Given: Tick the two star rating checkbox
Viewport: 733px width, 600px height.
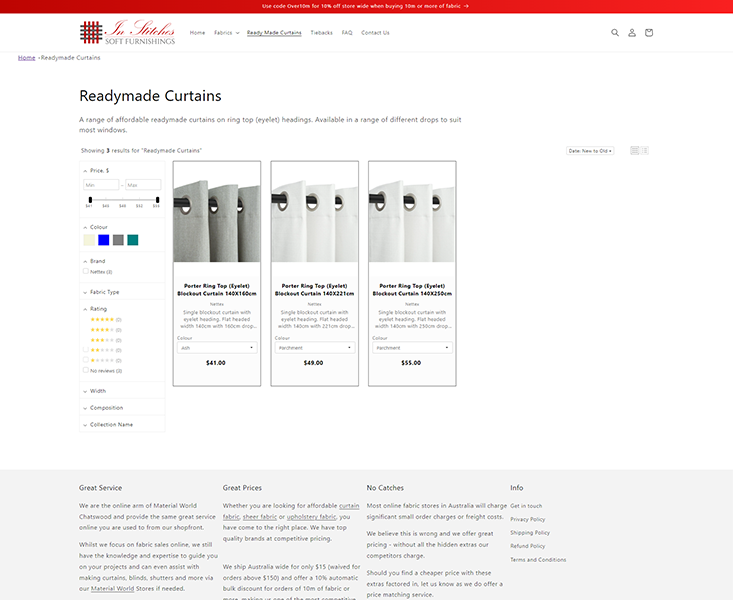Looking at the screenshot, I should 86,350.
